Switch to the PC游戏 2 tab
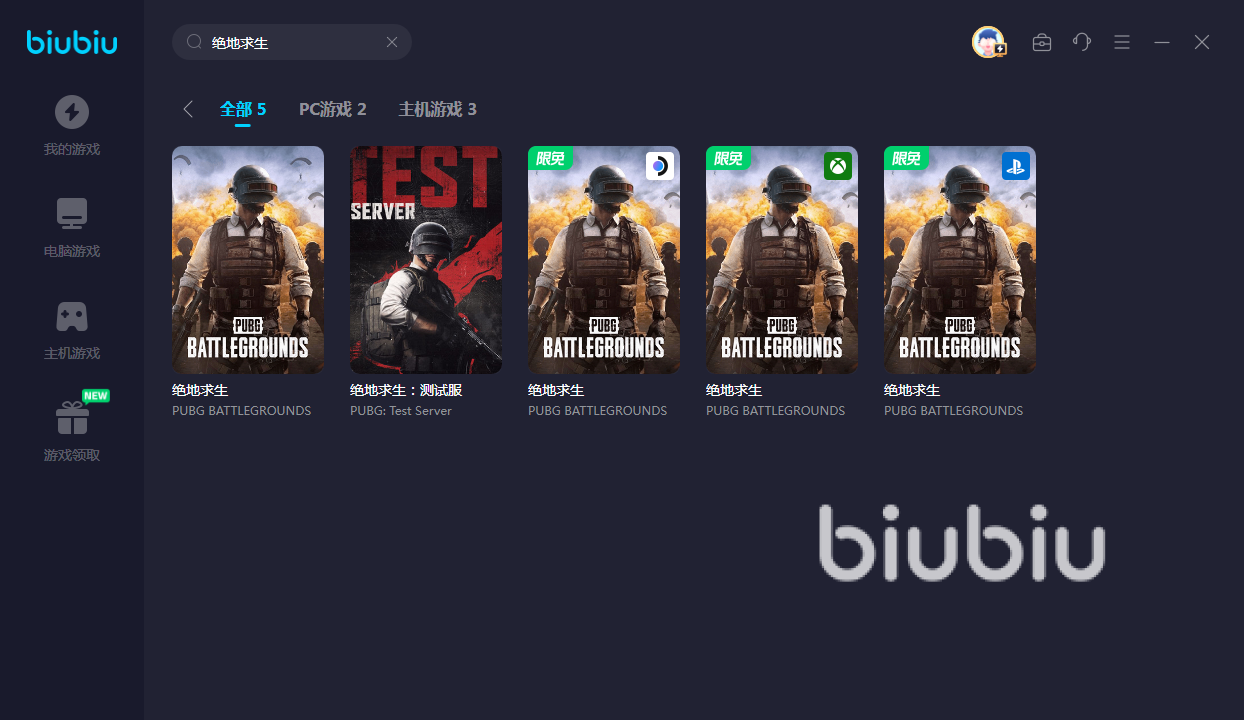The height and width of the screenshot is (720, 1244). coord(333,109)
